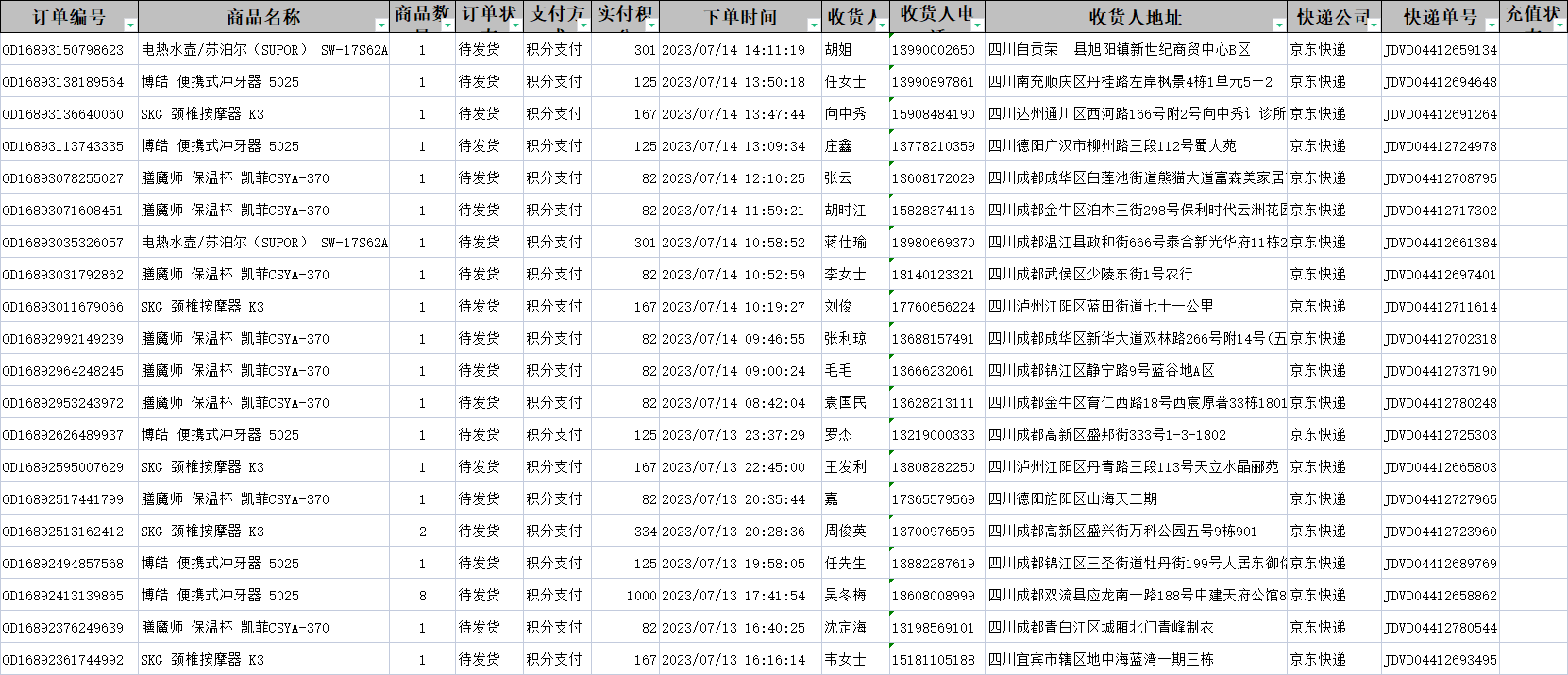Select address 四川宜宾市辖区地中海蓝湾一期三栋
The width and height of the screenshot is (1568, 675).
tap(1101, 660)
